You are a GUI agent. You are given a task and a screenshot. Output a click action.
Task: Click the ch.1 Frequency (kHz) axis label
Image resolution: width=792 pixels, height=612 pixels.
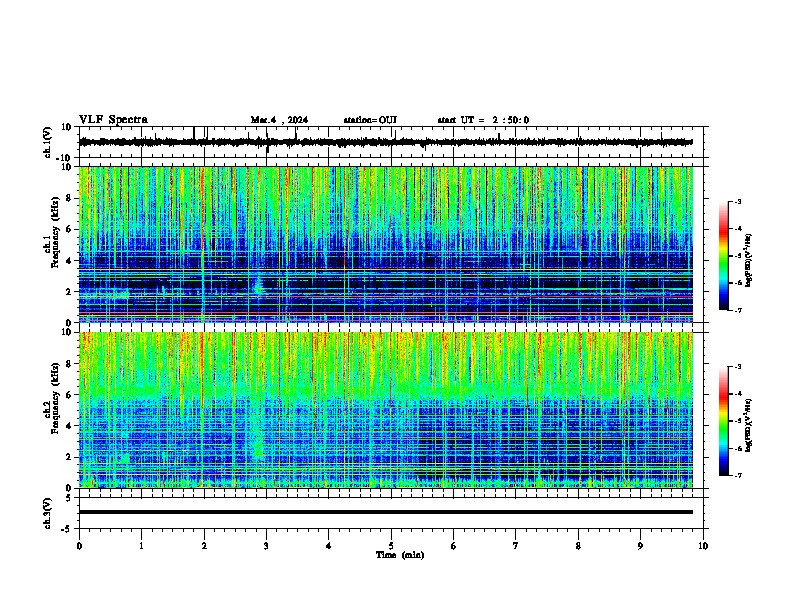pyautogui.click(x=55, y=232)
